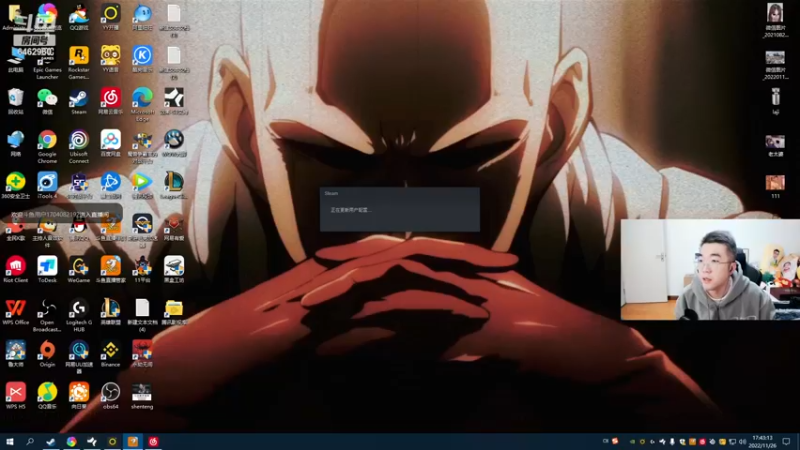Open the Windows Start menu
The image size is (800, 450).
tap(10, 441)
